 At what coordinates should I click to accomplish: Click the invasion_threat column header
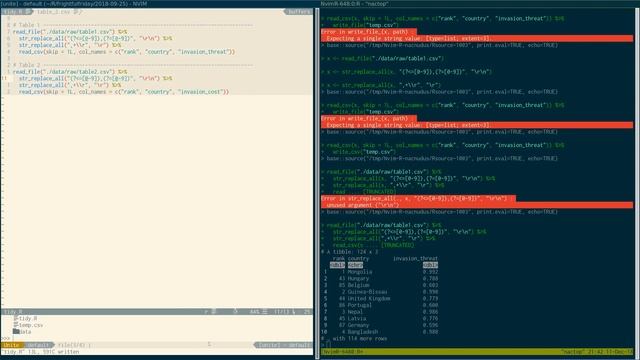[x=415, y=258]
